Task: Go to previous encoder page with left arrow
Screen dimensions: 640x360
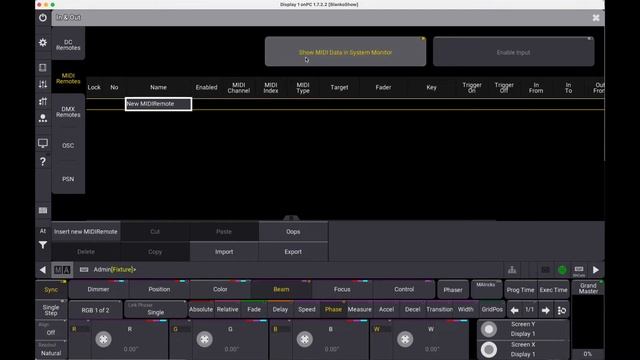Action: [514, 311]
